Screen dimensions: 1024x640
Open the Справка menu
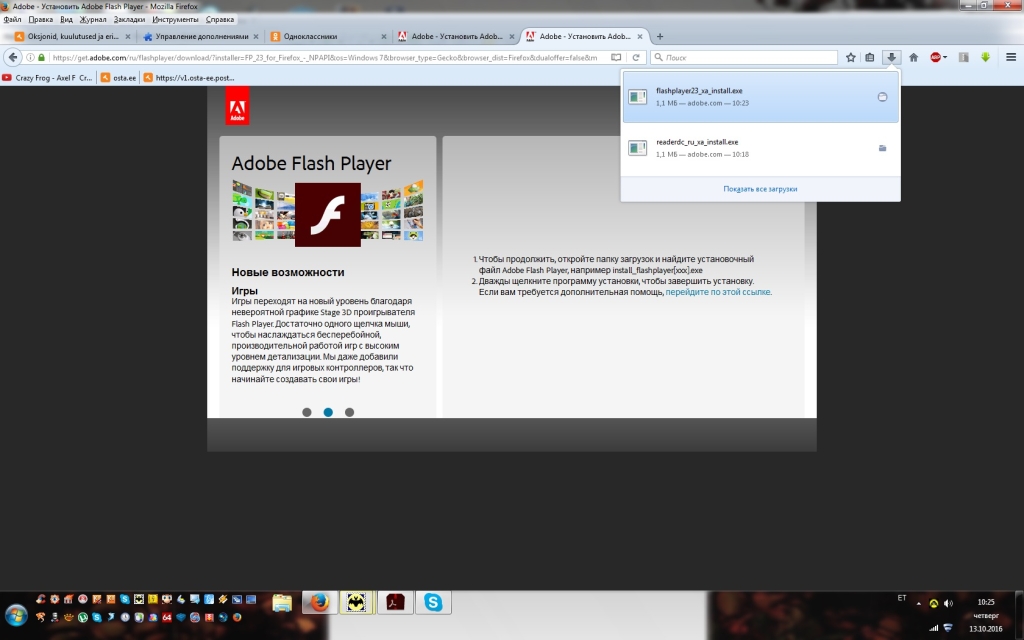(x=219, y=20)
